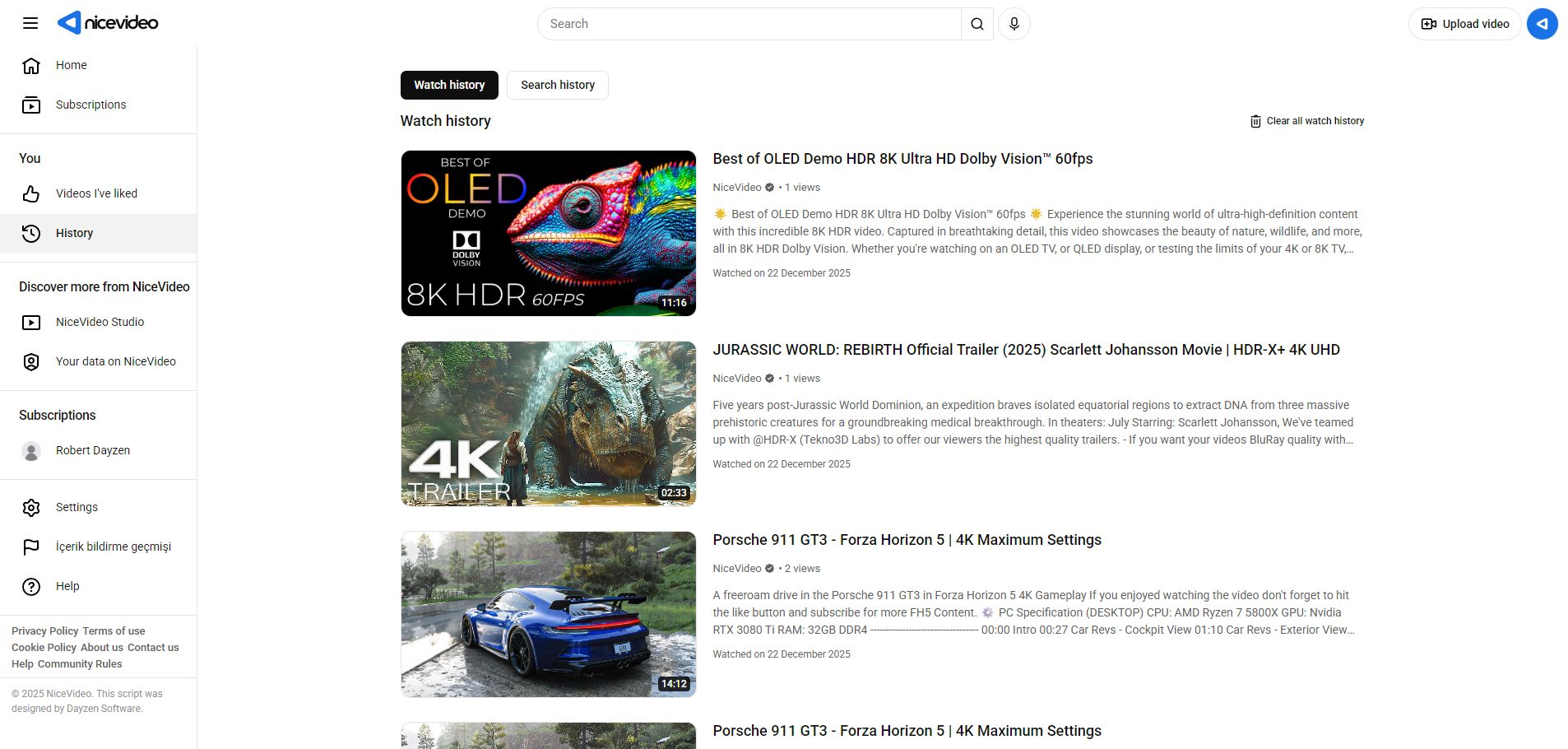Activate voice search microphone icon
The image size is (1568, 749).
click(1014, 24)
